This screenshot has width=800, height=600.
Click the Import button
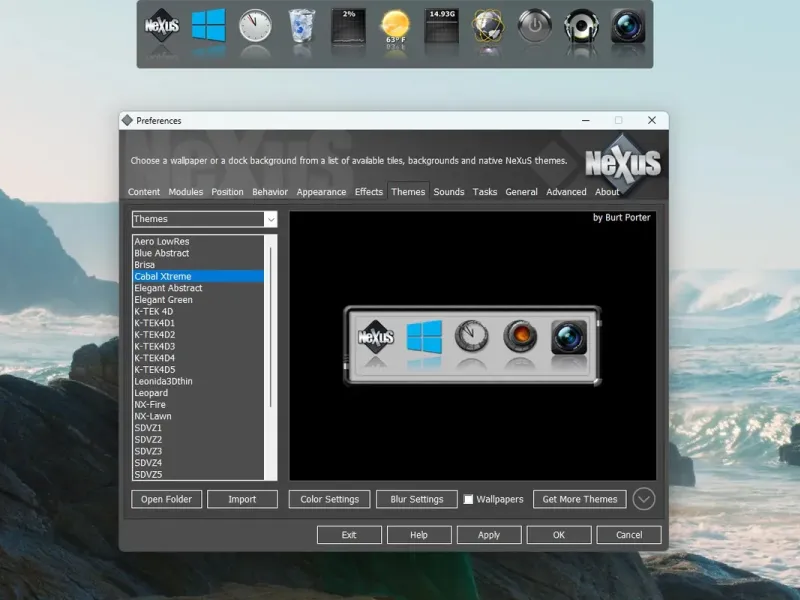[242, 499]
